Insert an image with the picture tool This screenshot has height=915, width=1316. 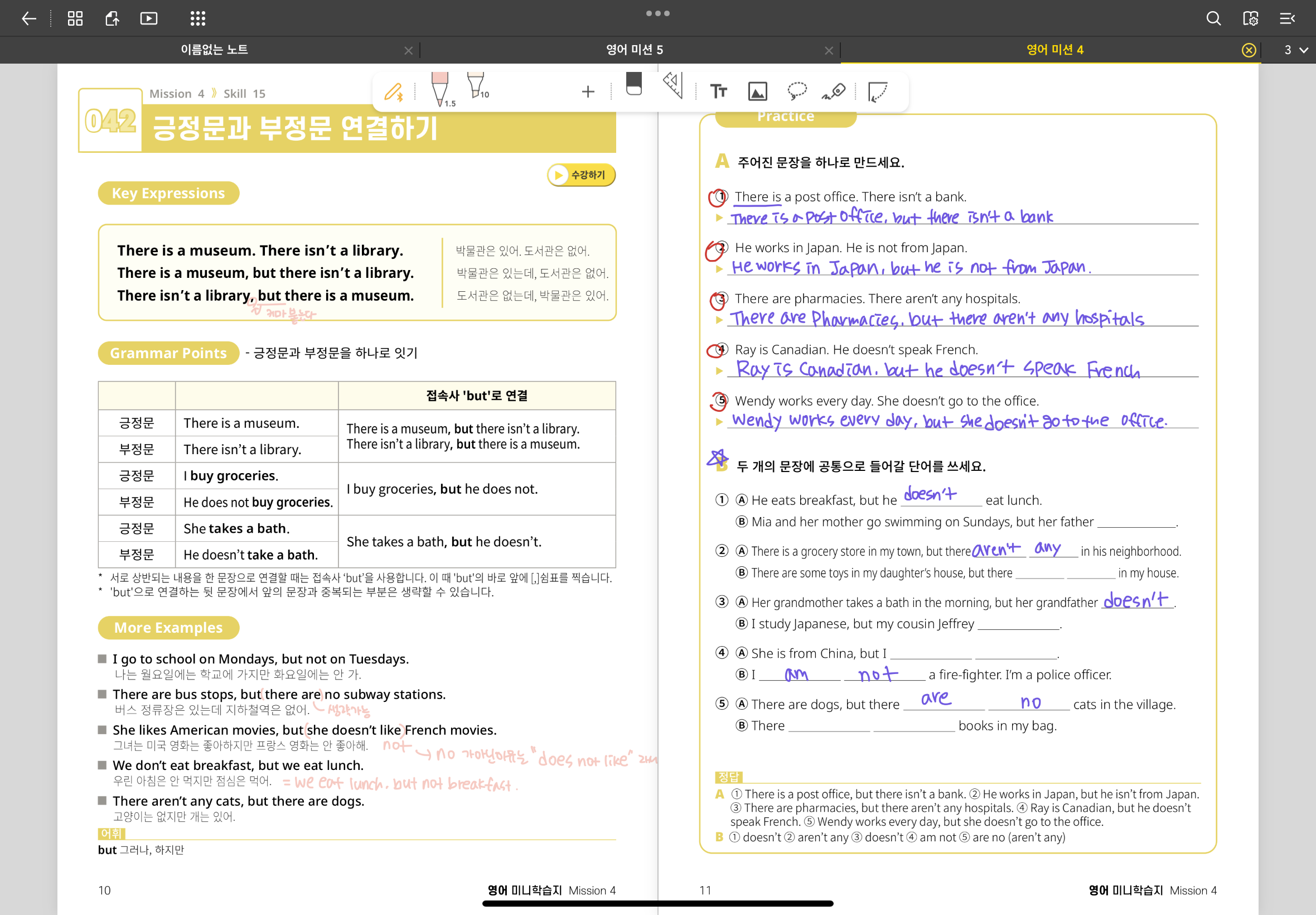pos(757,91)
